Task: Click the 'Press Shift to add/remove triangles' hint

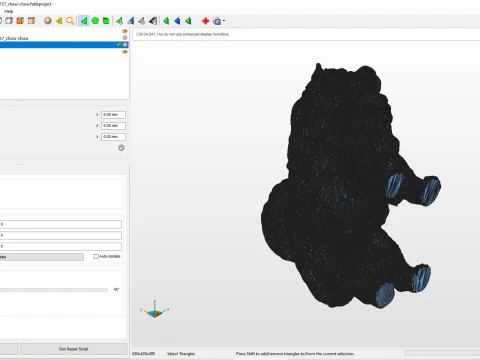Action: (x=295, y=354)
